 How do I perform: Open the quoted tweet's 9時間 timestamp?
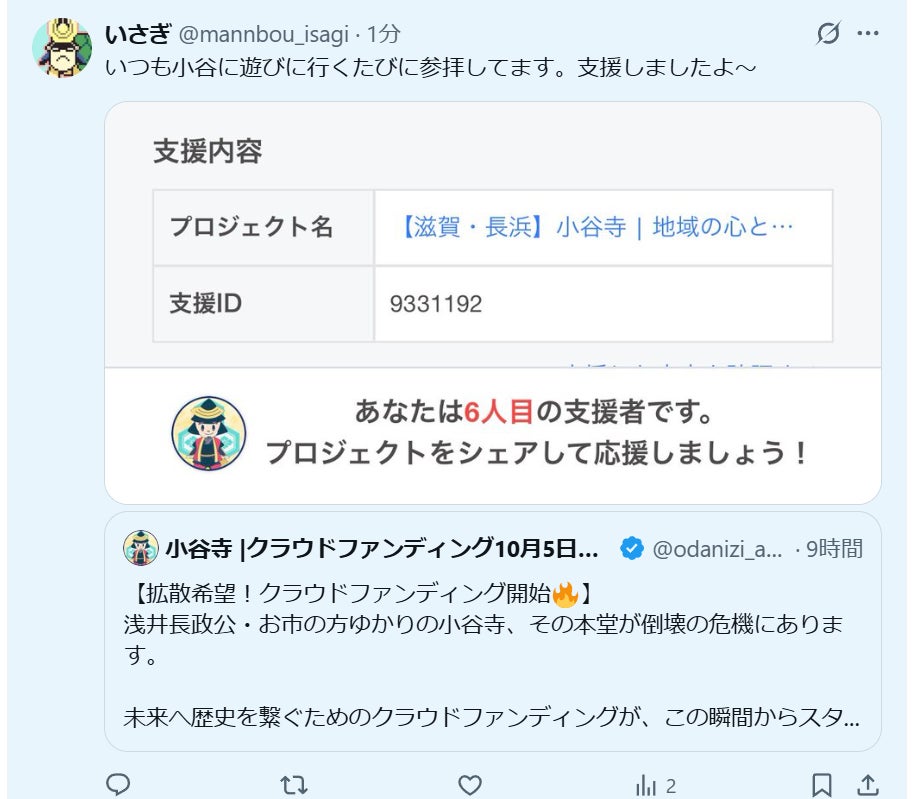point(835,548)
